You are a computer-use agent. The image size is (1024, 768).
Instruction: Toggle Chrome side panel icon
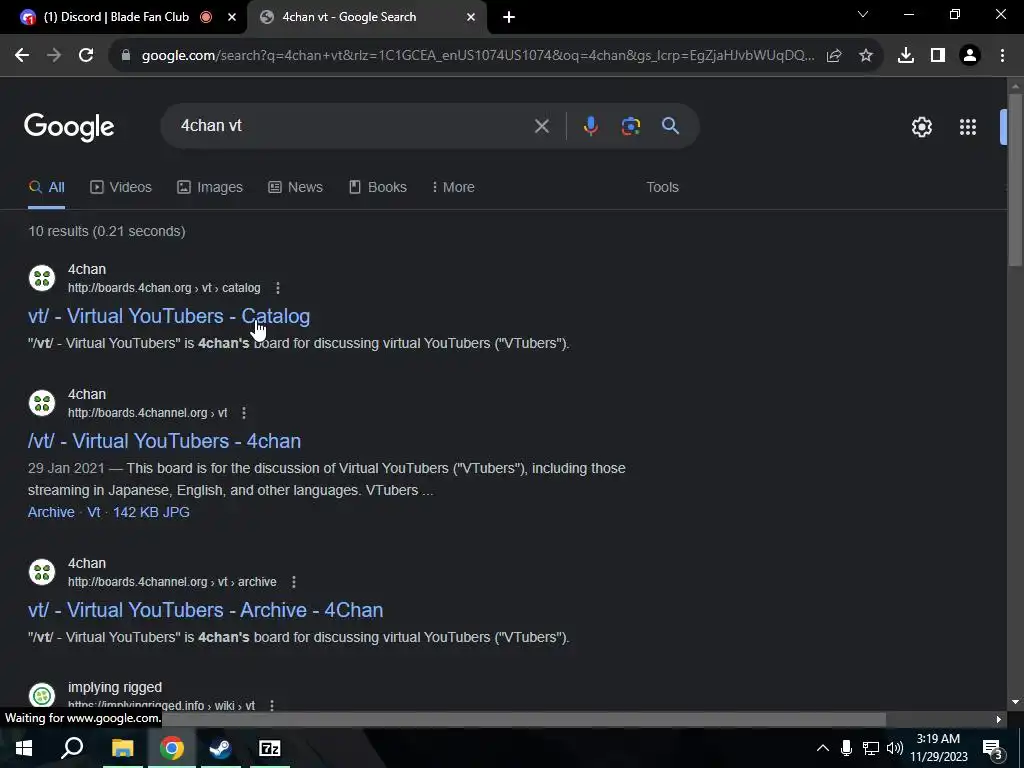pos(938,56)
